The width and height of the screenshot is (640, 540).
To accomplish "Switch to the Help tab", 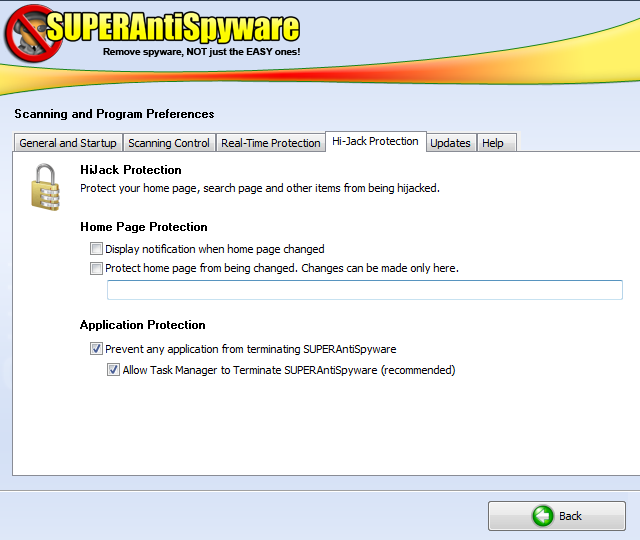I will tap(493, 143).
